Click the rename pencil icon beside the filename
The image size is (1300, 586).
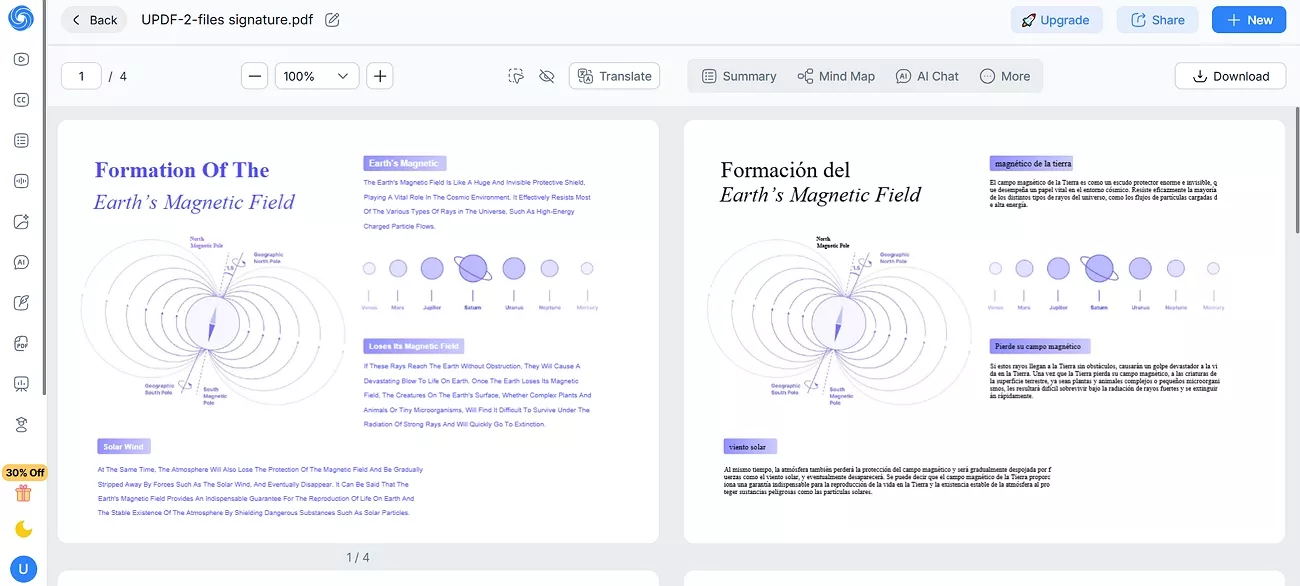pos(333,20)
